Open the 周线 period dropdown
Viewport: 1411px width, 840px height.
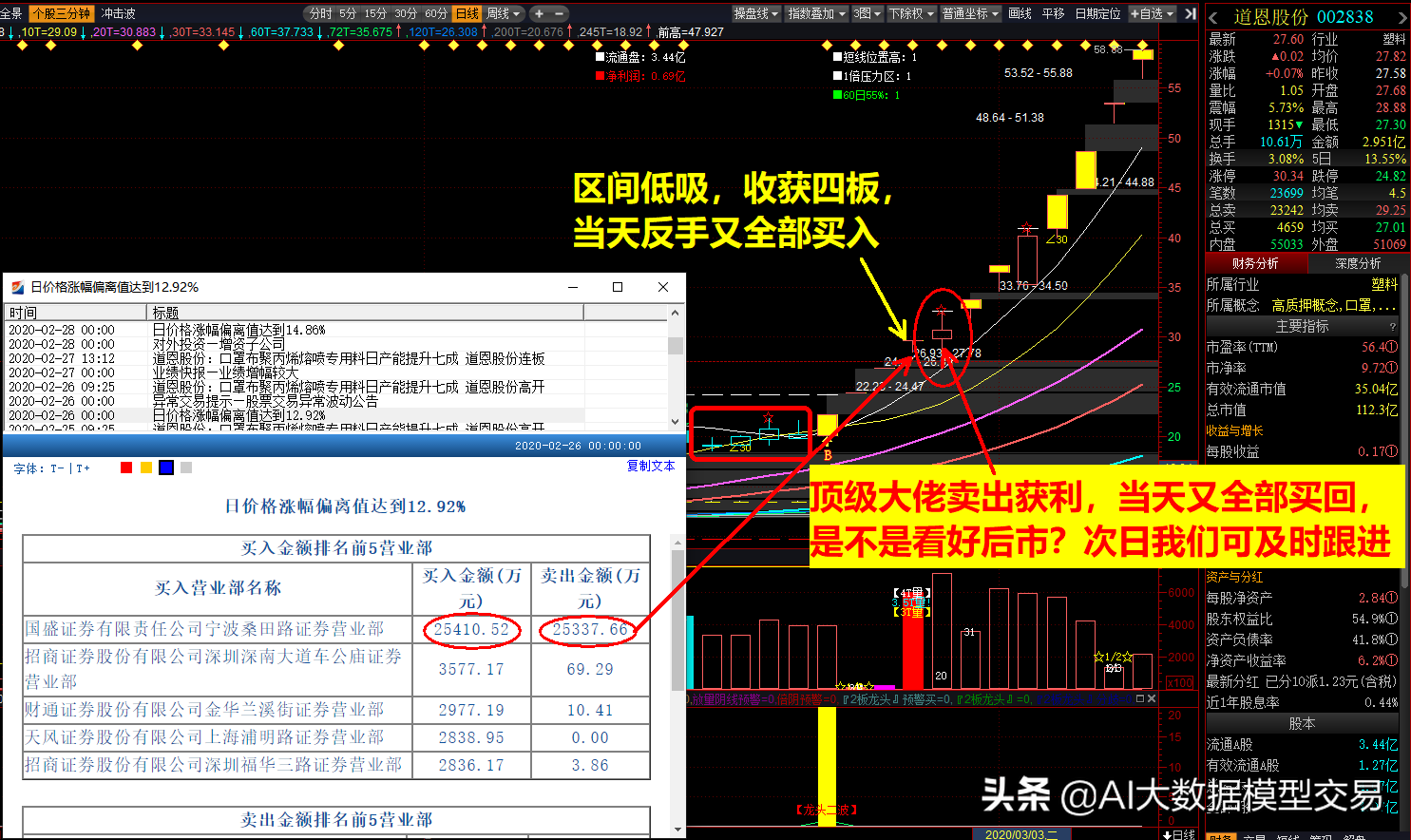(x=504, y=13)
